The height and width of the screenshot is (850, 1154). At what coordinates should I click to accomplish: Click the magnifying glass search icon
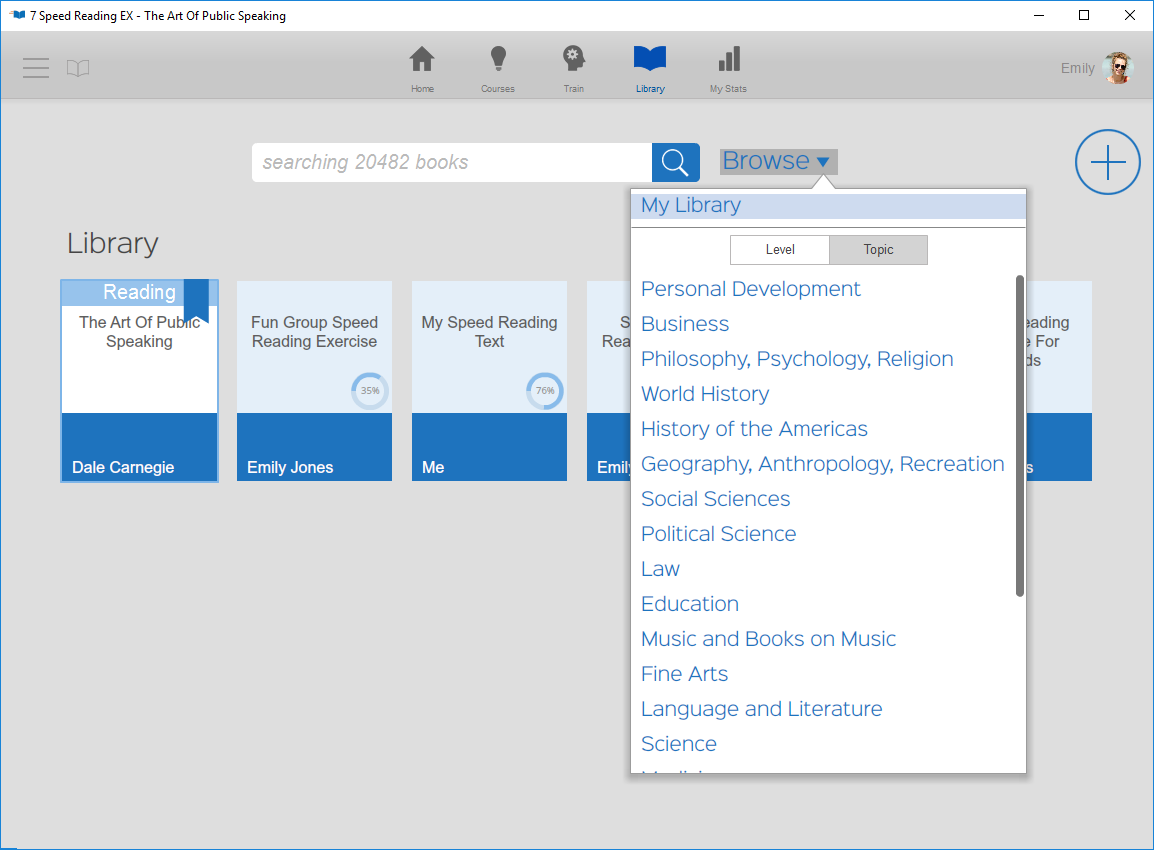coord(675,161)
